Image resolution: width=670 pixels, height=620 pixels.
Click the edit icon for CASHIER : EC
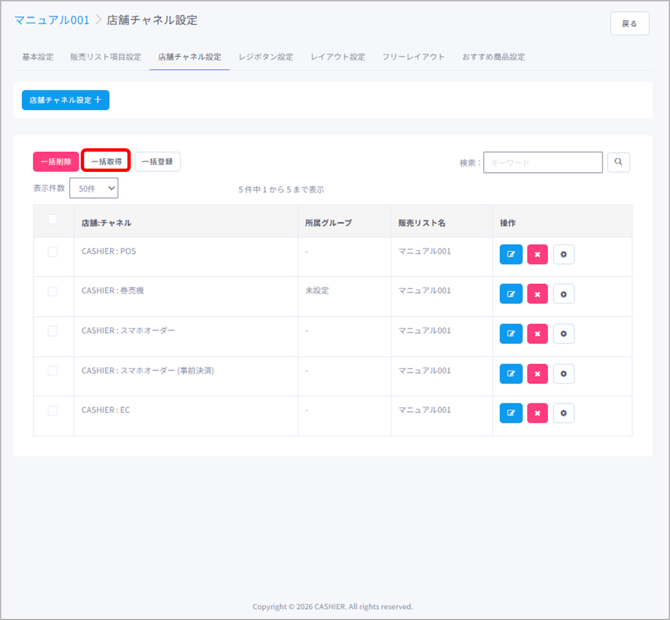pyautogui.click(x=510, y=413)
